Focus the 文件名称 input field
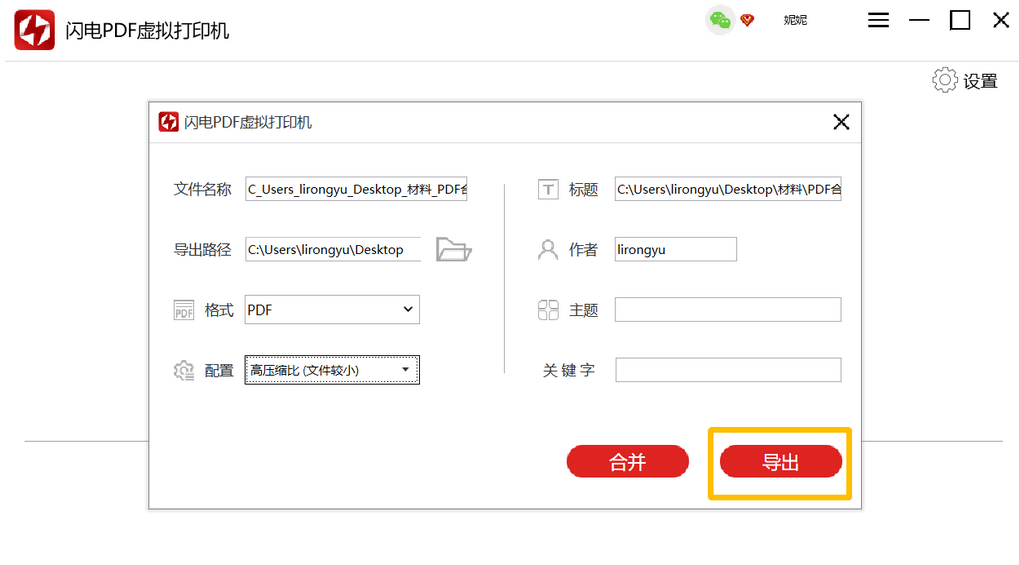The image size is (1019, 565). (356, 189)
